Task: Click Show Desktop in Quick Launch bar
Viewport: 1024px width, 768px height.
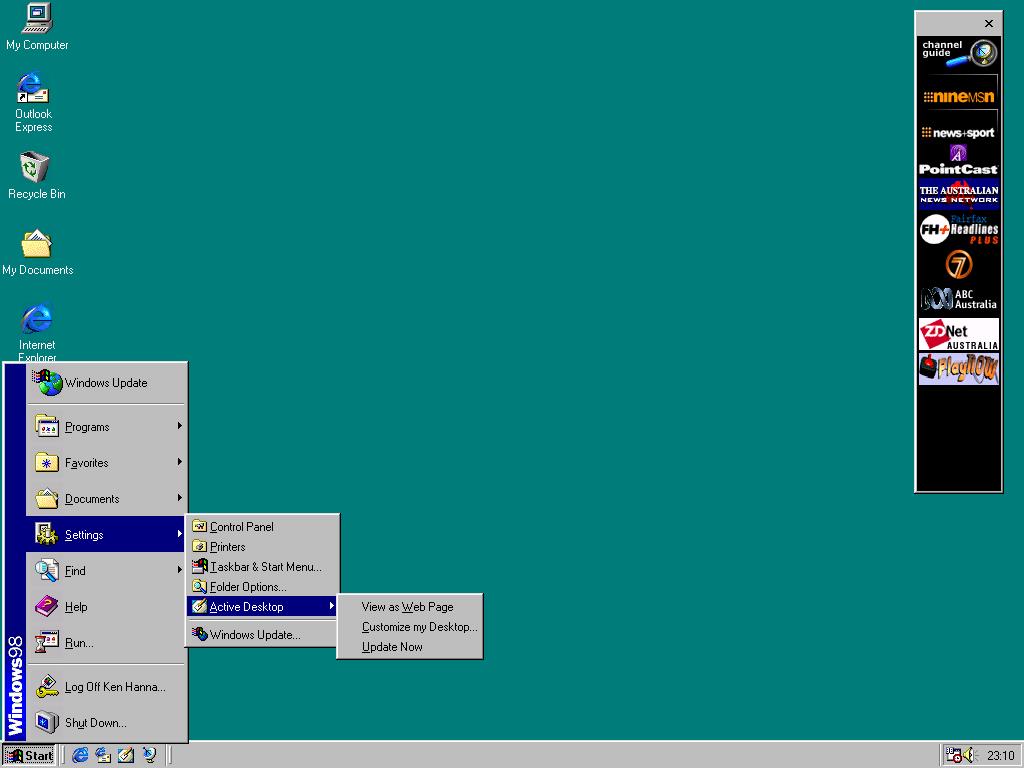Action: (x=126, y=756)
